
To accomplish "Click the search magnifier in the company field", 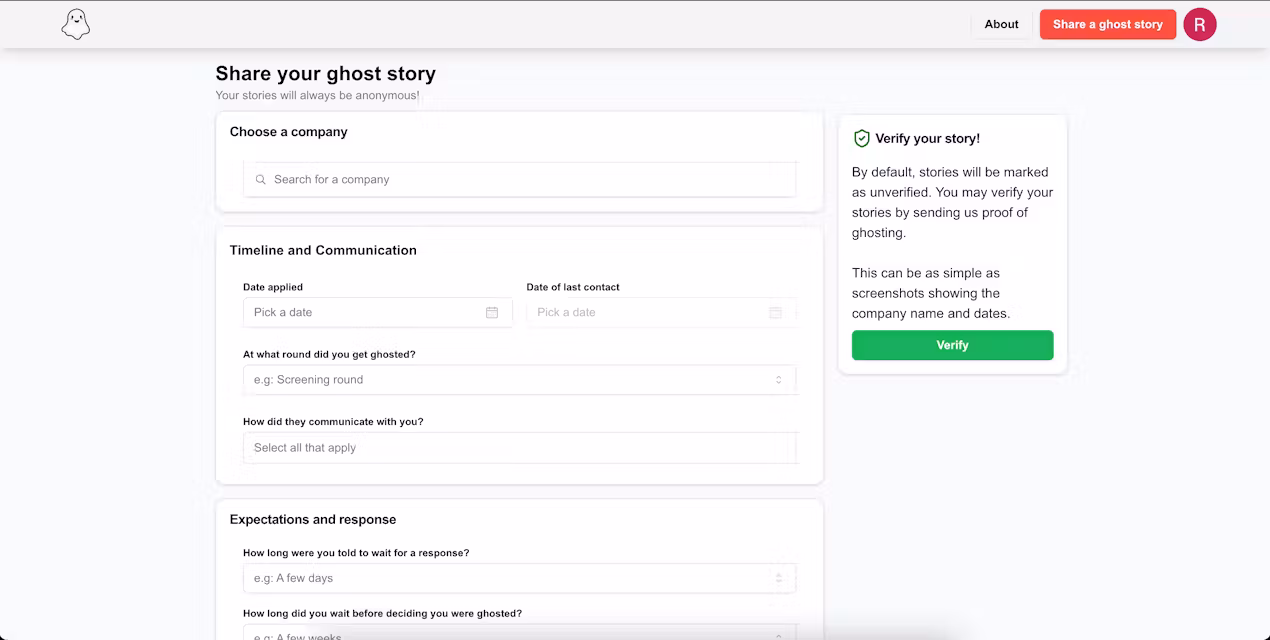I will pyautogui.click(x=261, y=179).
